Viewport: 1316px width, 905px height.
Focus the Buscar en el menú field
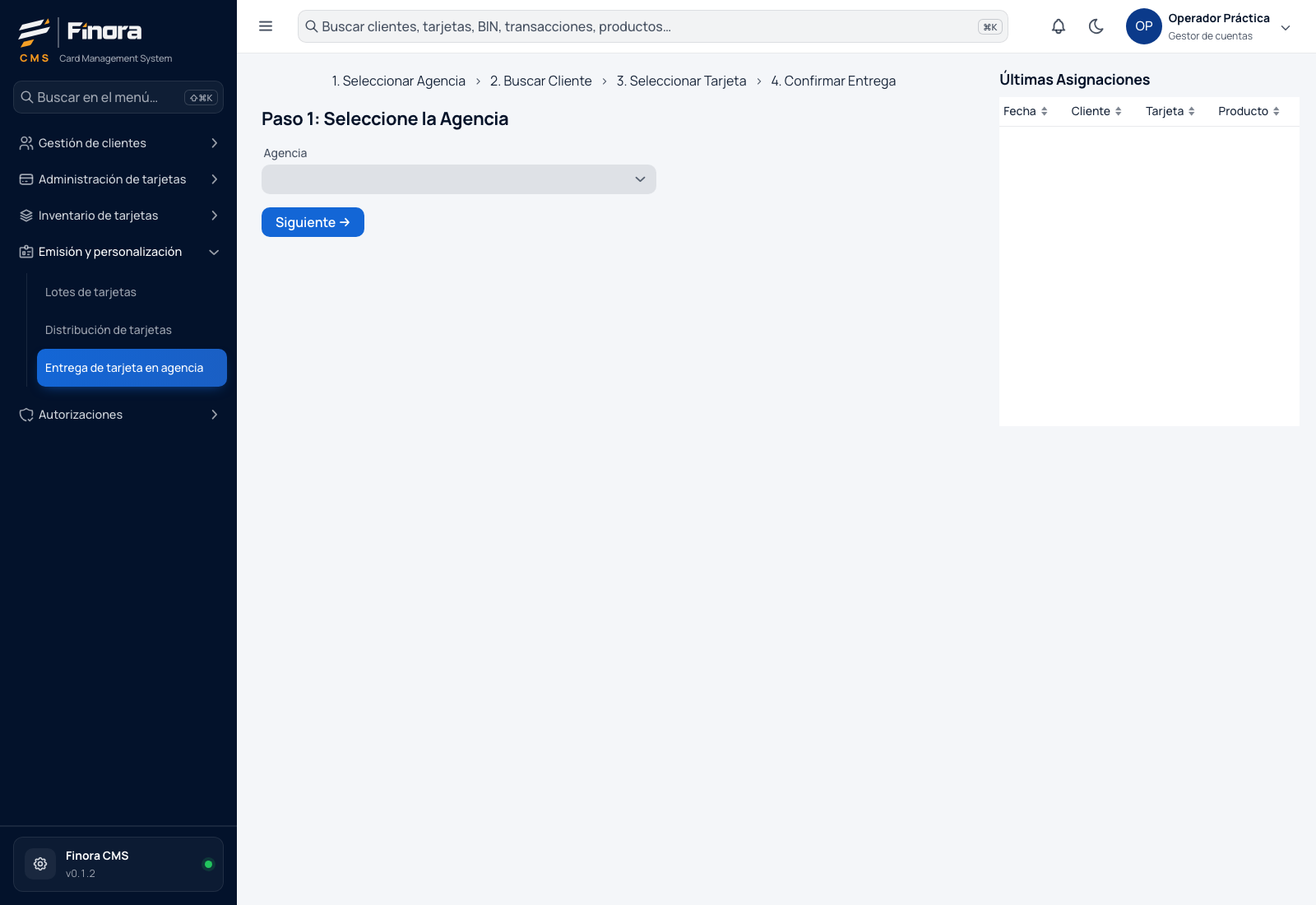118,97
